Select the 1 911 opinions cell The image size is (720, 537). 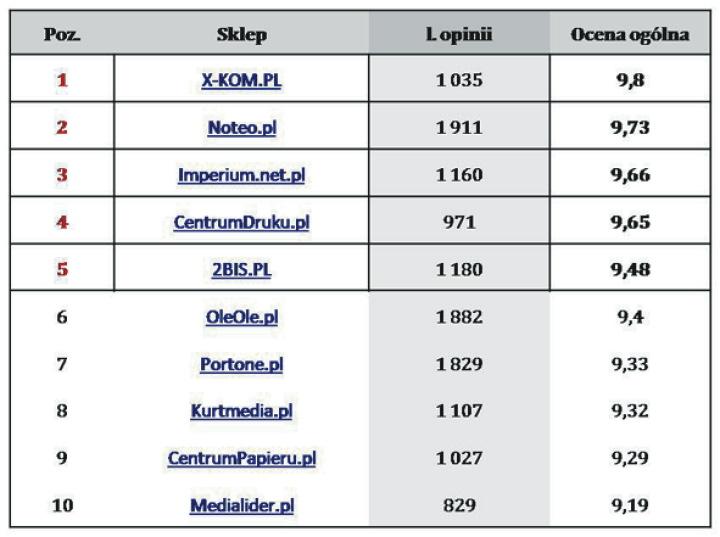pyautogui.click(x=459, y=128)
